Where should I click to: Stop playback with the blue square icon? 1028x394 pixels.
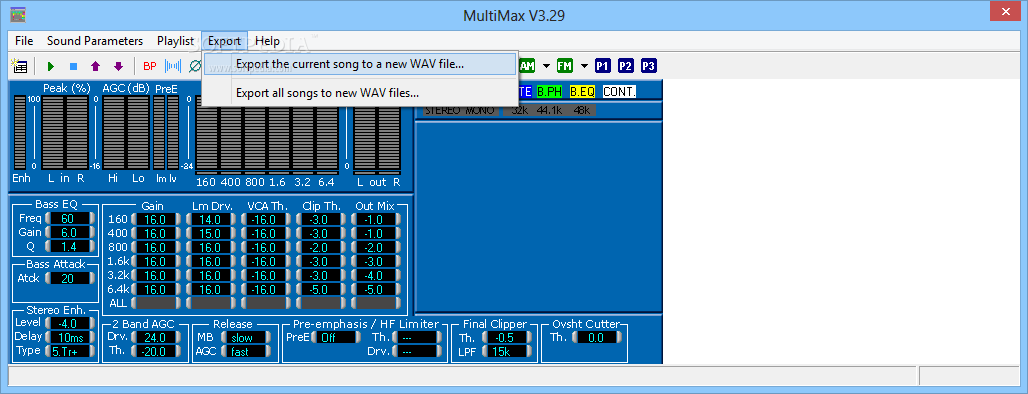(73, 66)
